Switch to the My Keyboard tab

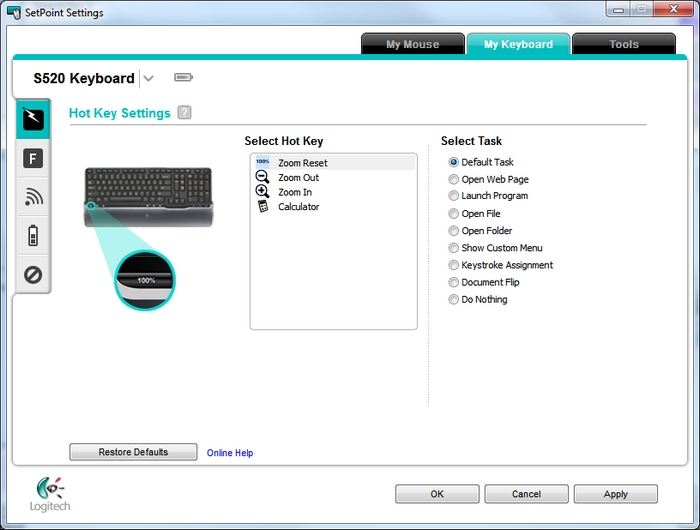tap(518, 44)
